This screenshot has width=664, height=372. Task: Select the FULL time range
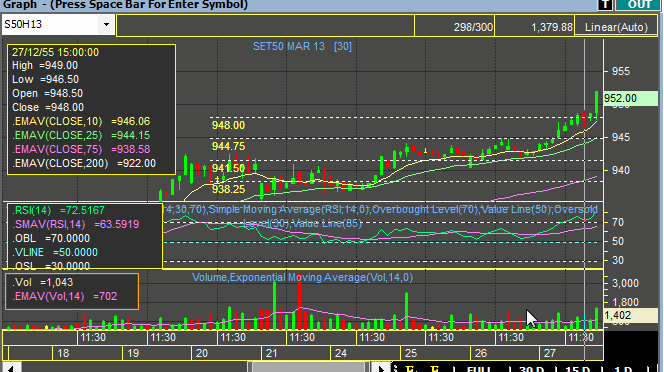479,369
